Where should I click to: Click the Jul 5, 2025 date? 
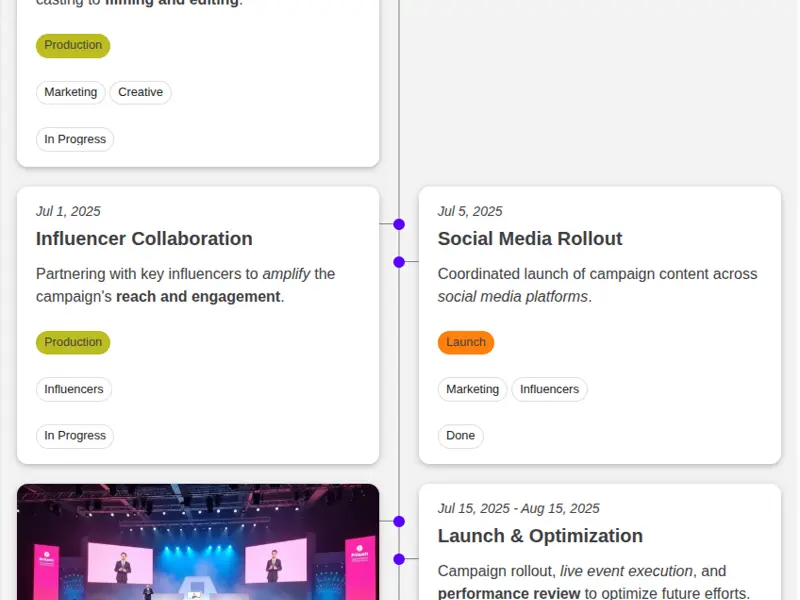point(470,211)
